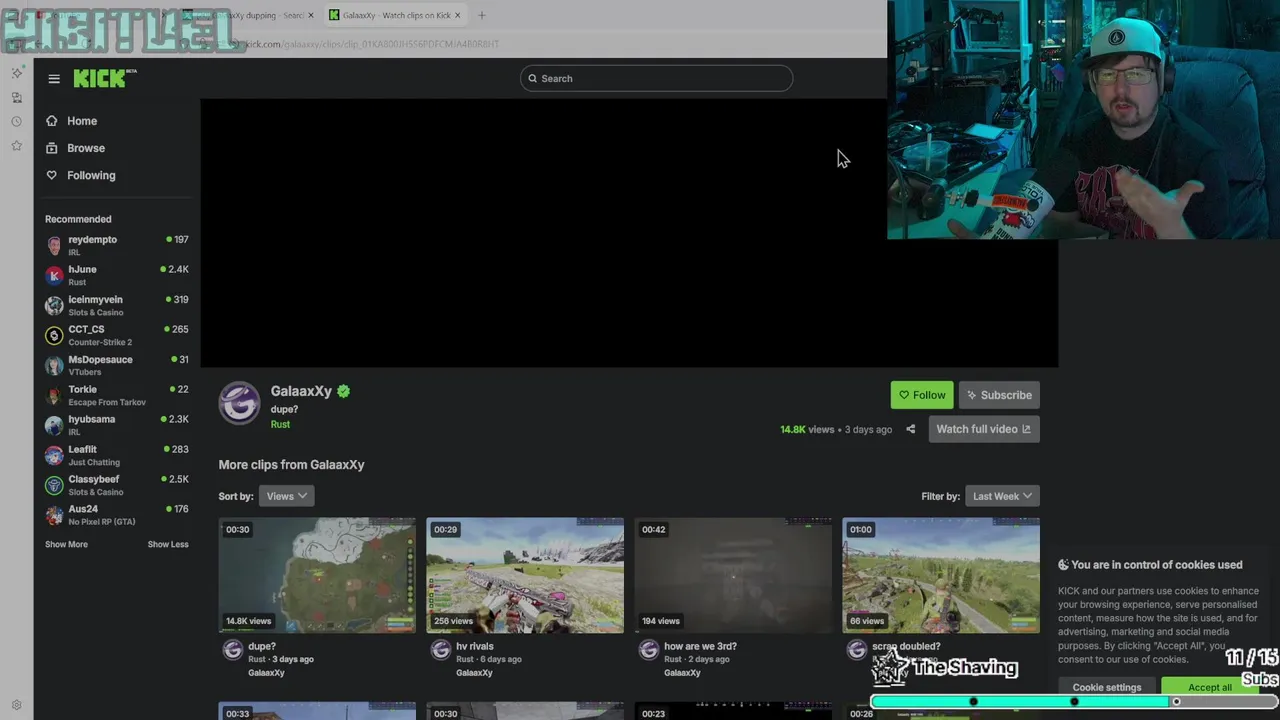Open a new browser tab
Screen dimensions: 1280x720
481,15
